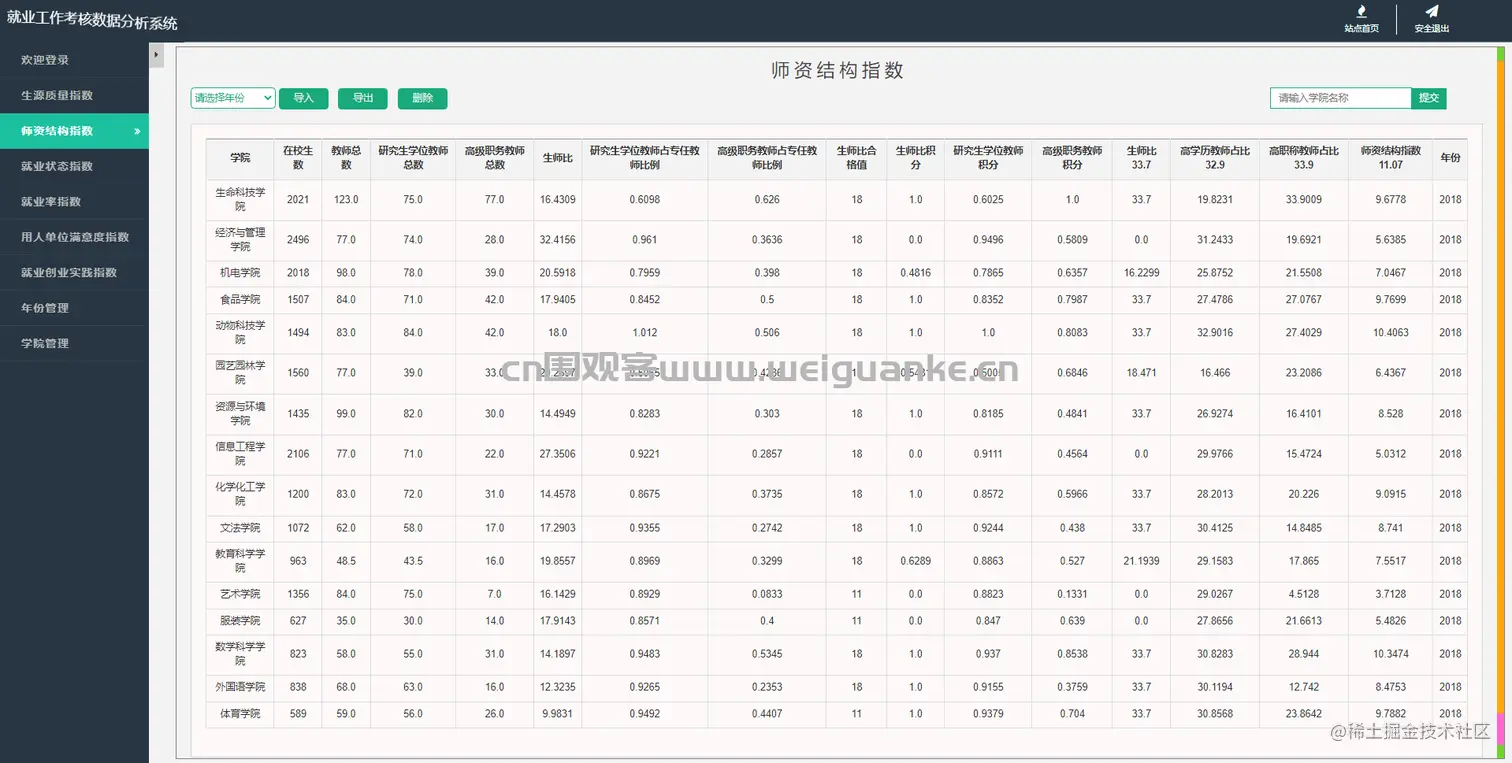
Task: Select the 教育科学学院 row name
Action: [240, 561]
